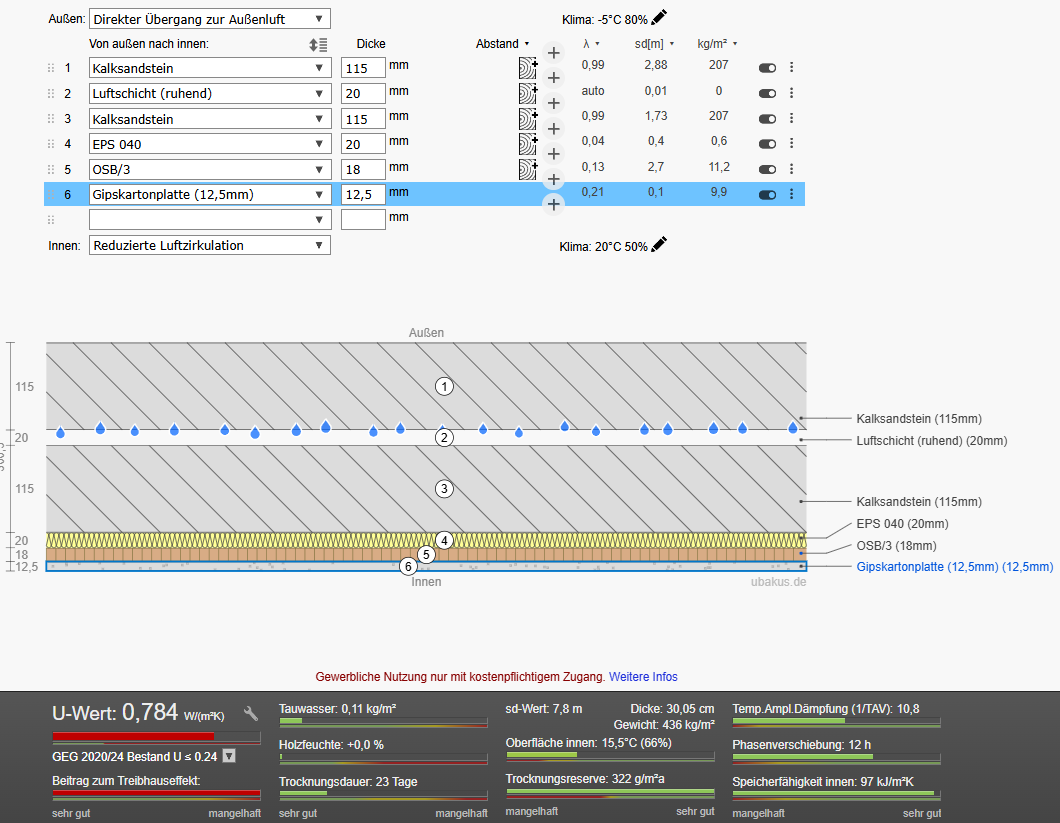
Task: Click the drag handle of layer 4
Action: click(51, 143)
